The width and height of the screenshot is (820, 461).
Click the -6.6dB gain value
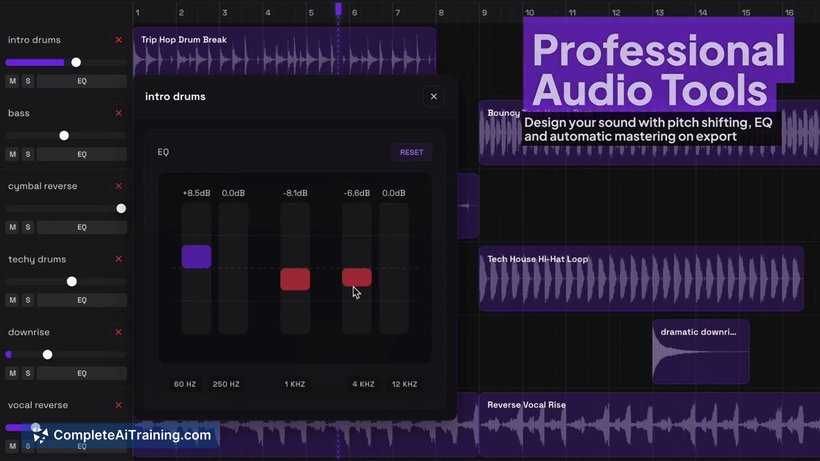pyautogui.click(x=357, y=193)
